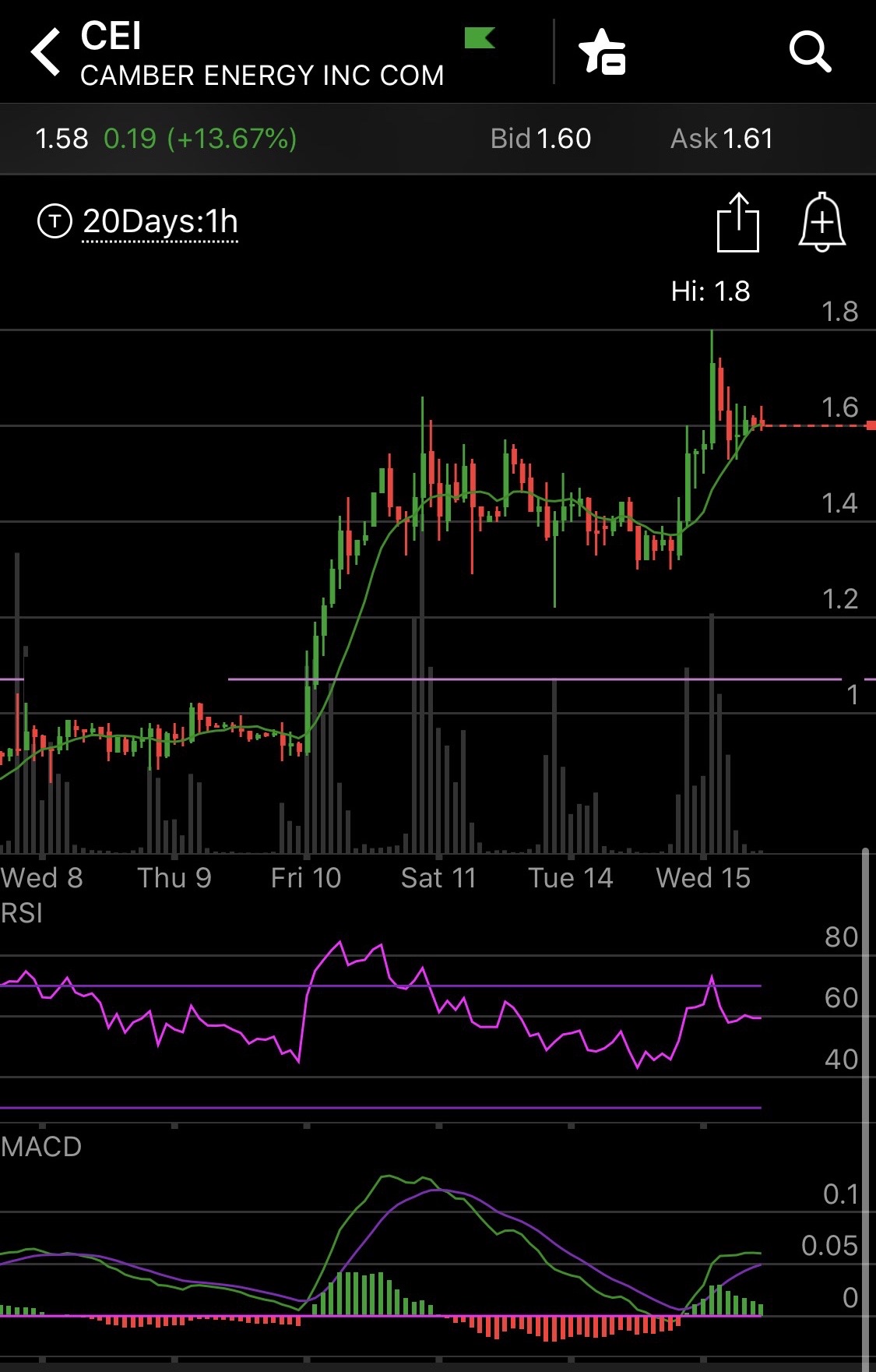Tap the Wed 15 date label
The width and height of the screenshot is (876, 1372).
pyautogui.click(x=703, y=878)
